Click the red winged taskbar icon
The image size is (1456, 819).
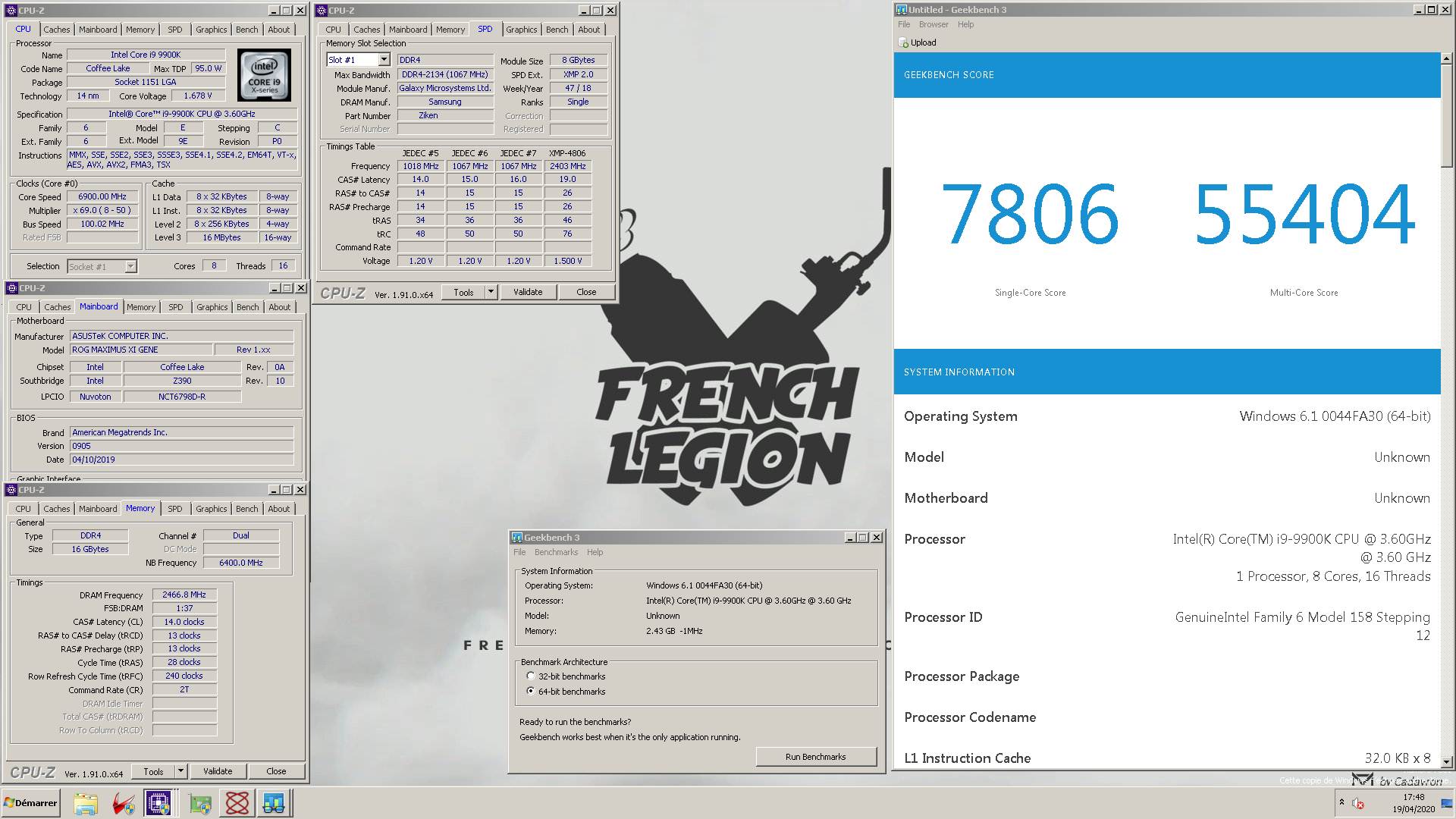[123, 803]
